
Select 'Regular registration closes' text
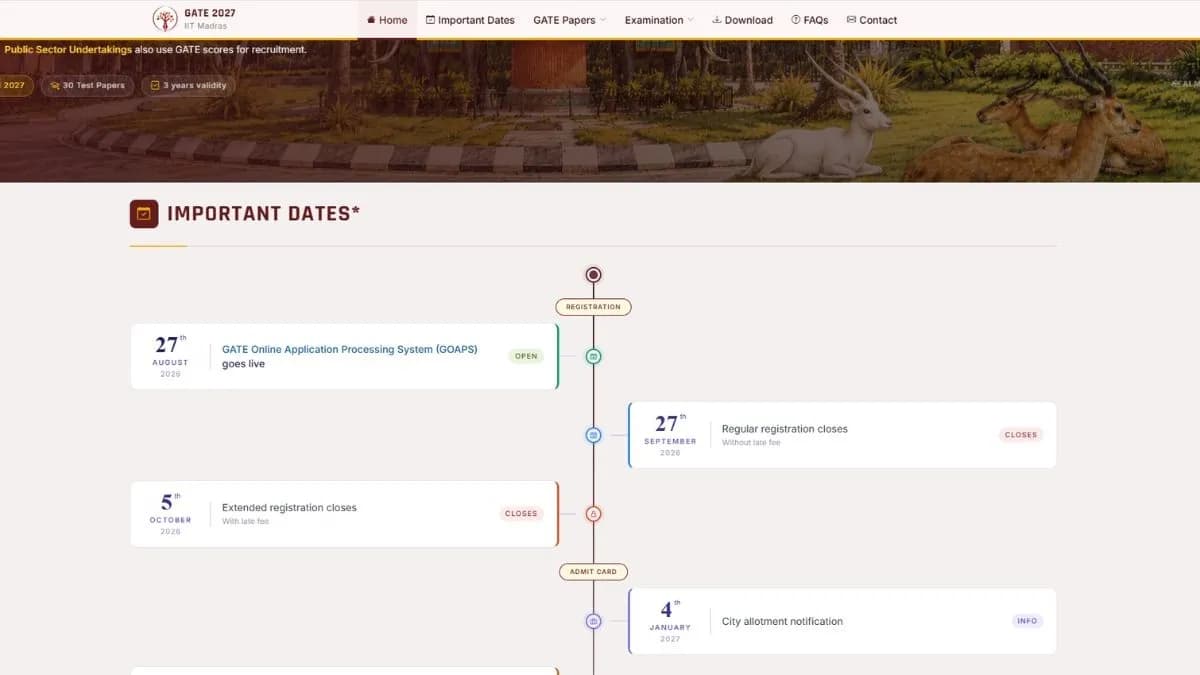click(x=785, y=429)
